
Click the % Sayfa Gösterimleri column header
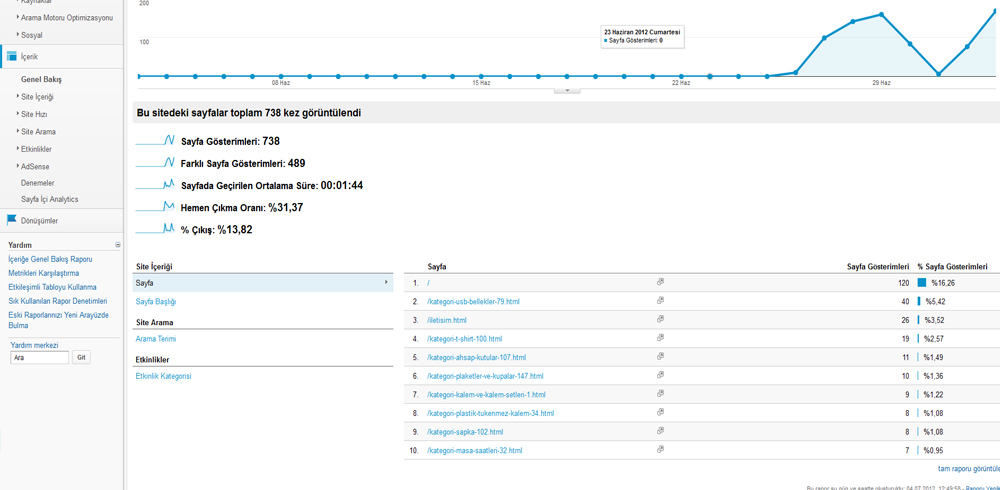[953, 265]
